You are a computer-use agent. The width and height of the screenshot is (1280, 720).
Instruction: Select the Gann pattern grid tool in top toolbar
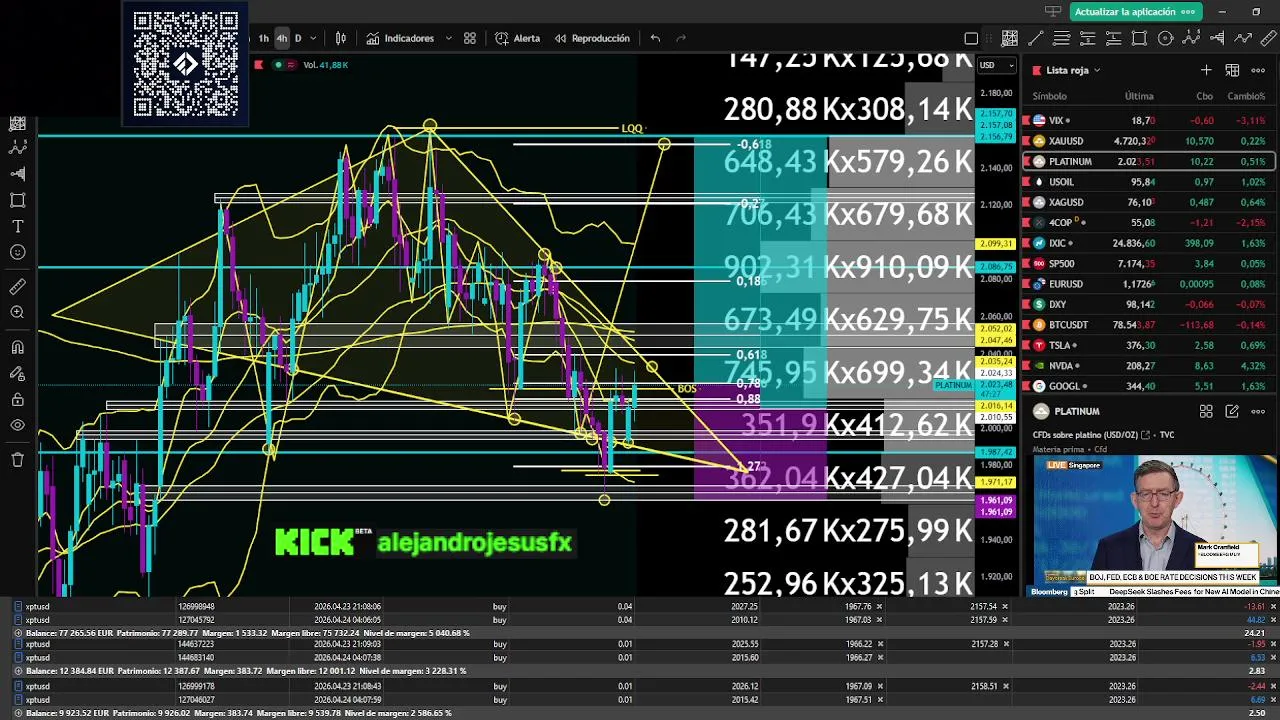point(1010,38)
